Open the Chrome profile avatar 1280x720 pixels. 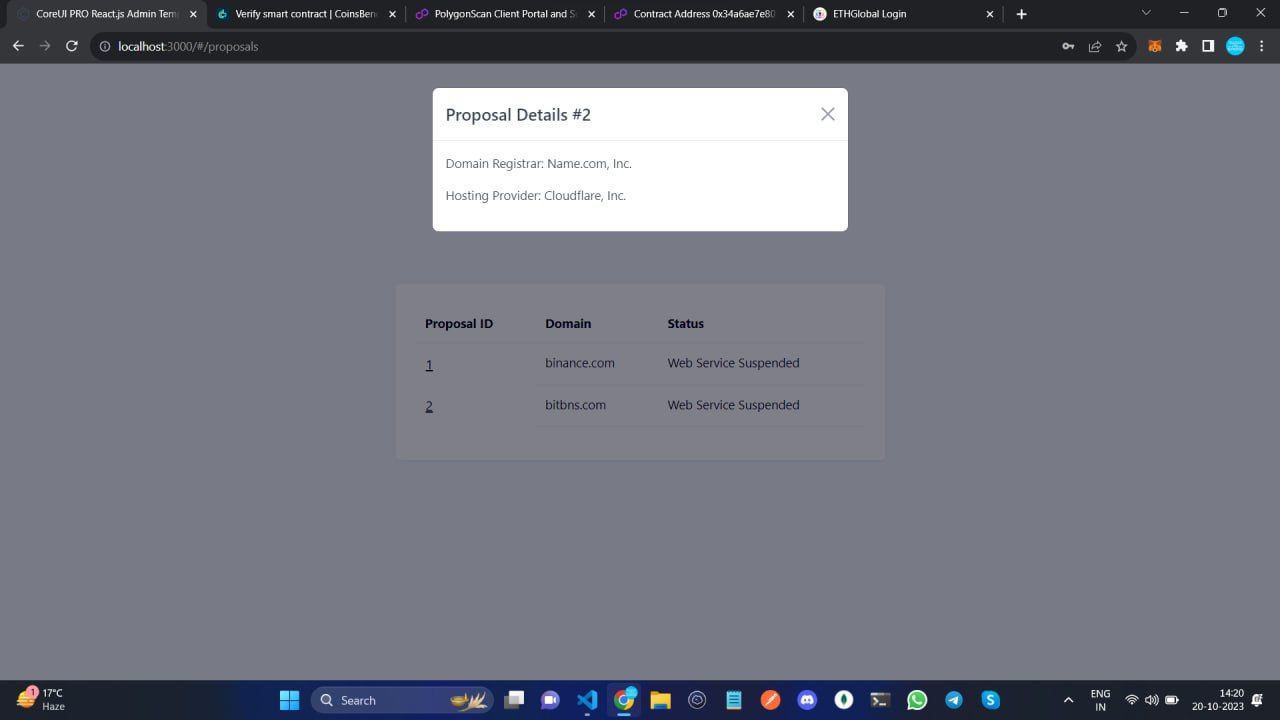(x=1235, y=46)
